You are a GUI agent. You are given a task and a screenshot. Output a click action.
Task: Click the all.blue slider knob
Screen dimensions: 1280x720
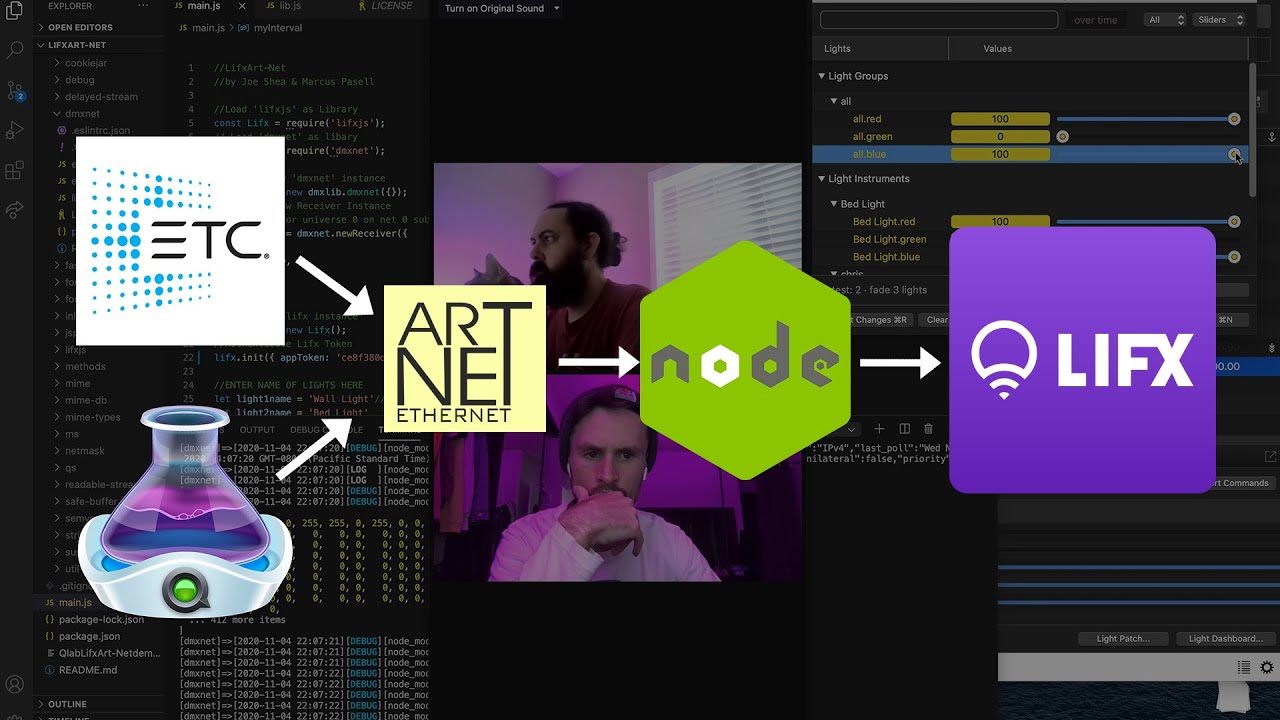[x=1234, y=154]
